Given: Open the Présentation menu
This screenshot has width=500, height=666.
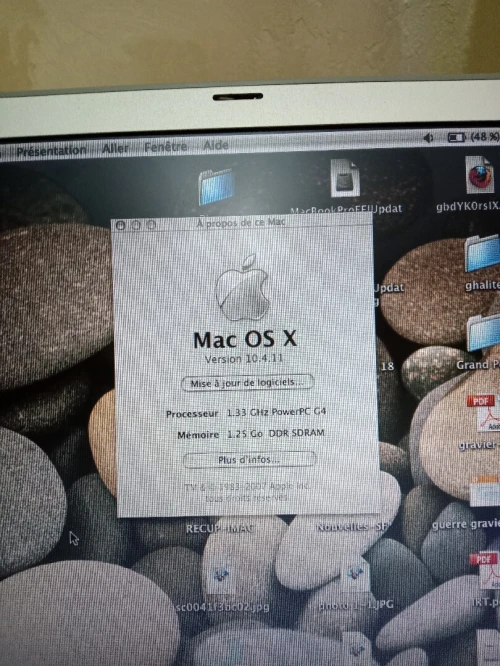Looking at the screenshot, I should (51, 150).
